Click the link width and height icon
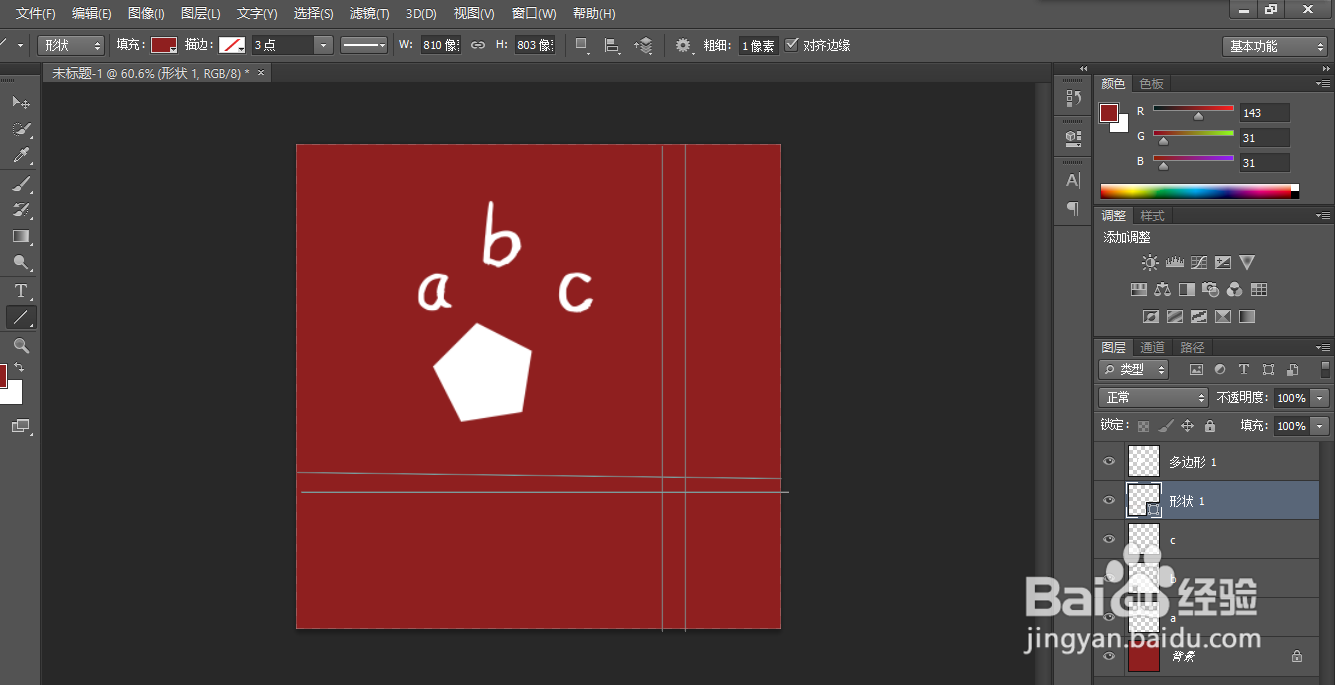 tap(478, 45)
